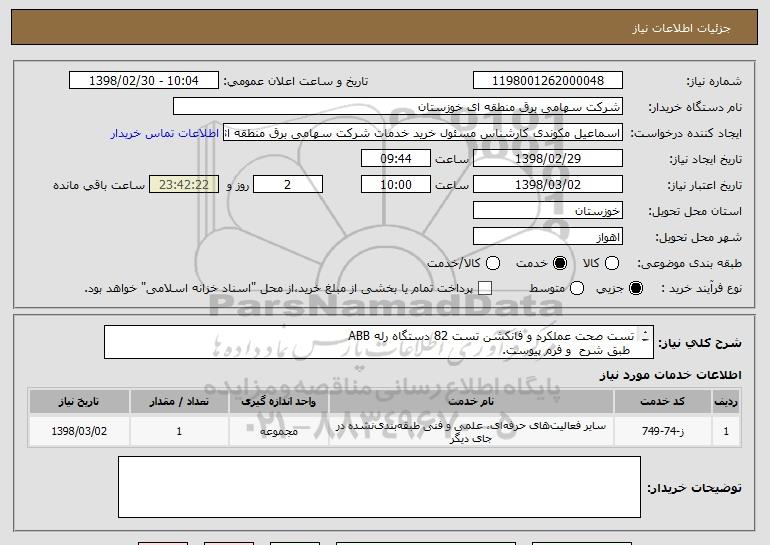Tick the treasury bonds payment checkbox
770x545 pixels.
tap(486, 289)
